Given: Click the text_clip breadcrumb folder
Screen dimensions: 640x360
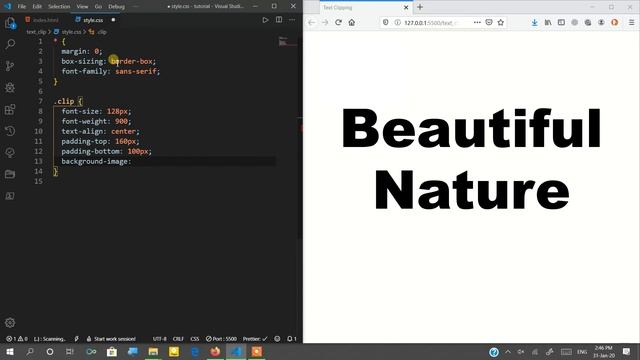Looking at the screenshot, I should pyautogui.click(x=36, y=31).
